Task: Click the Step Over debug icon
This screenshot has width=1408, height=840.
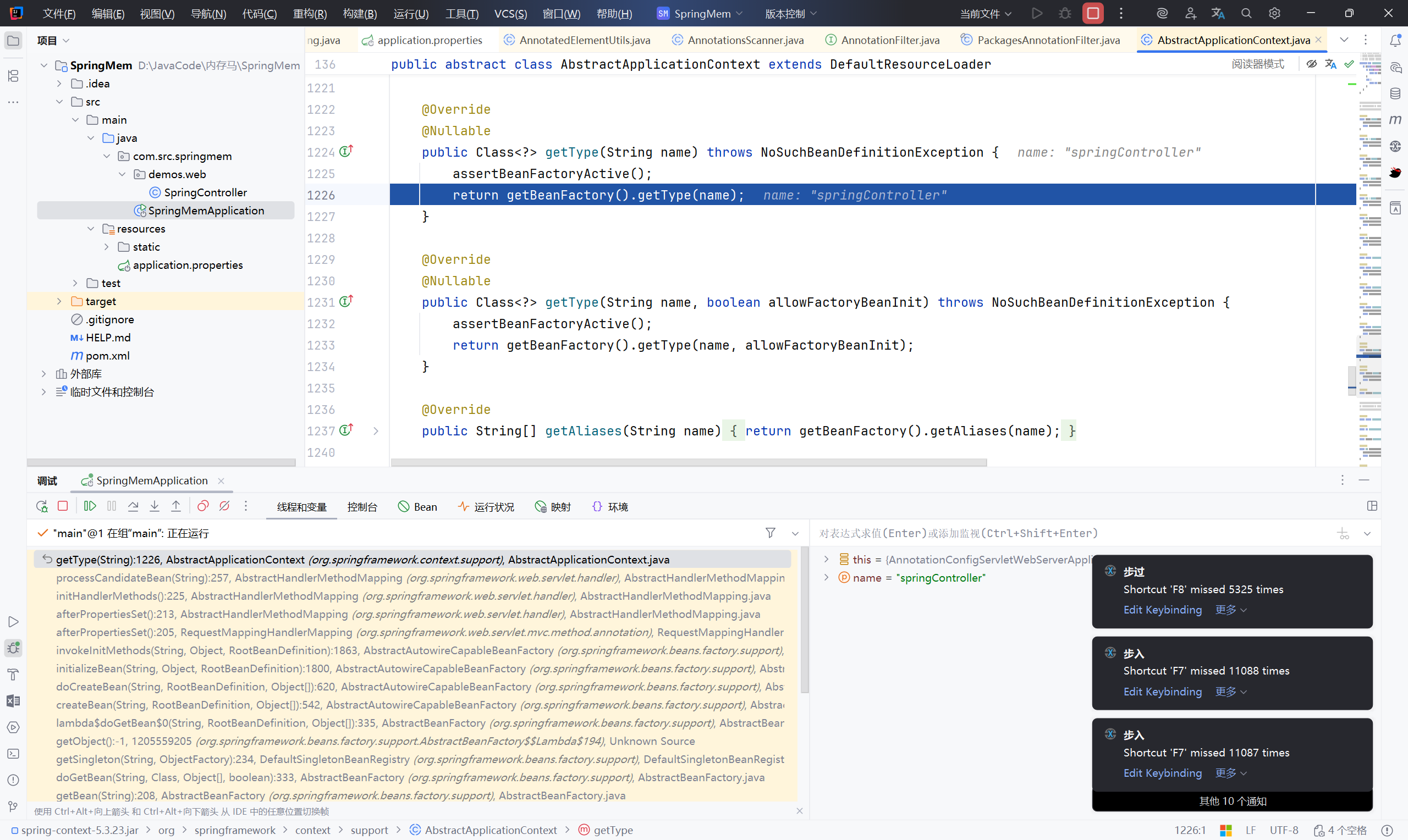Action: pyautogui.click(x=133, y=506)
